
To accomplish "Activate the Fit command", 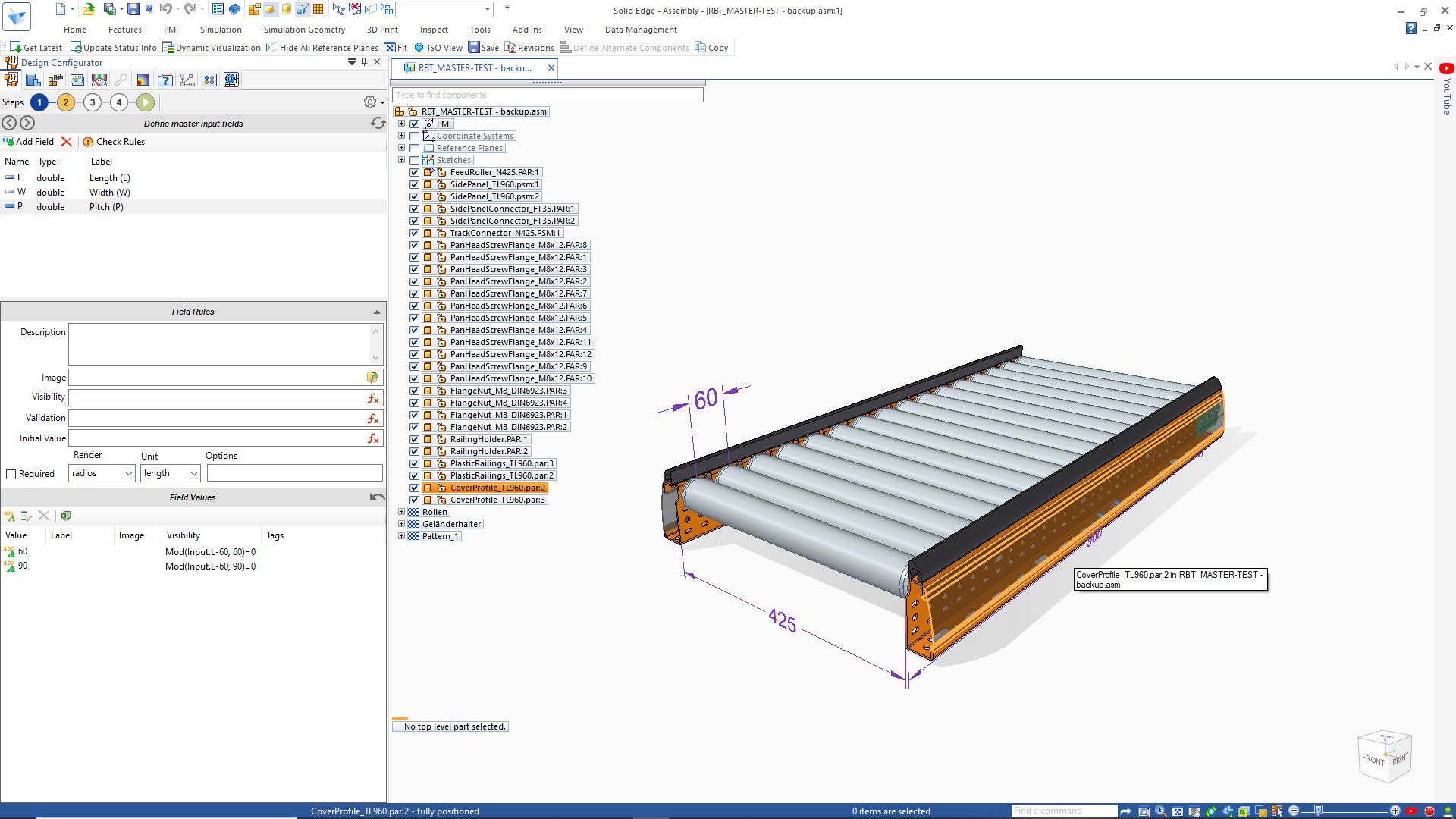I will point(394,47).
